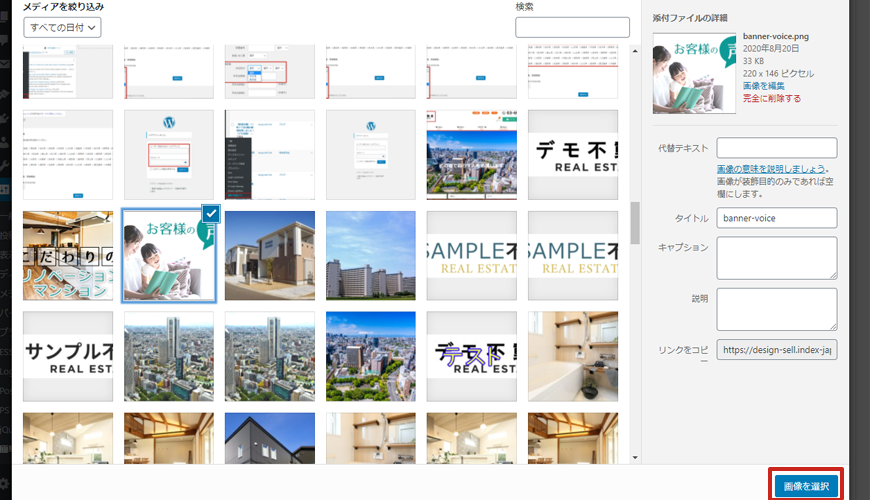Viewport: 870px width, 500px height.
Task: Click the media search input field
Action: (572, 27)
